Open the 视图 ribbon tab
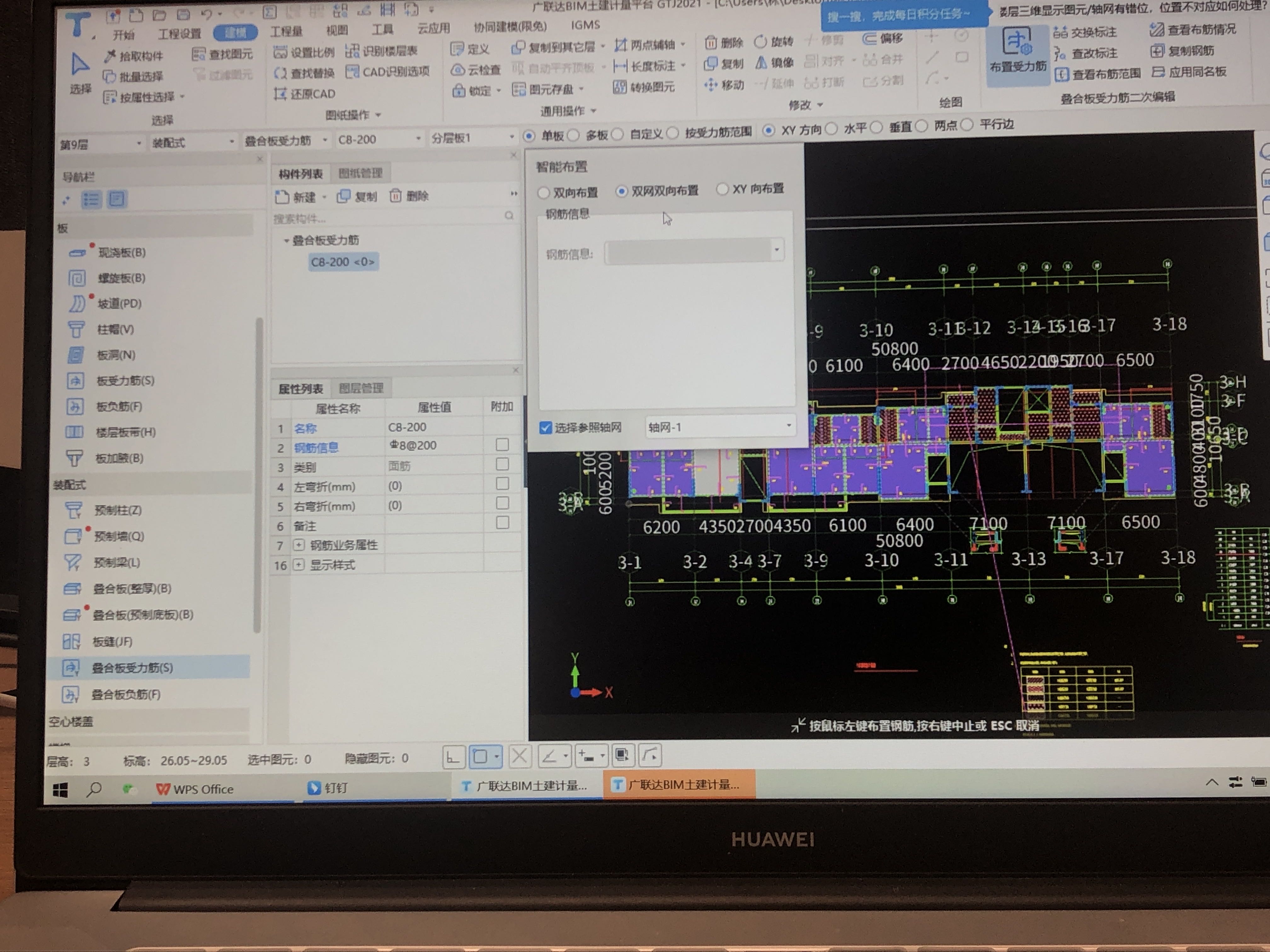This screenshot has width=1270, height=952. pyautogui.click(x=336, y=30)
